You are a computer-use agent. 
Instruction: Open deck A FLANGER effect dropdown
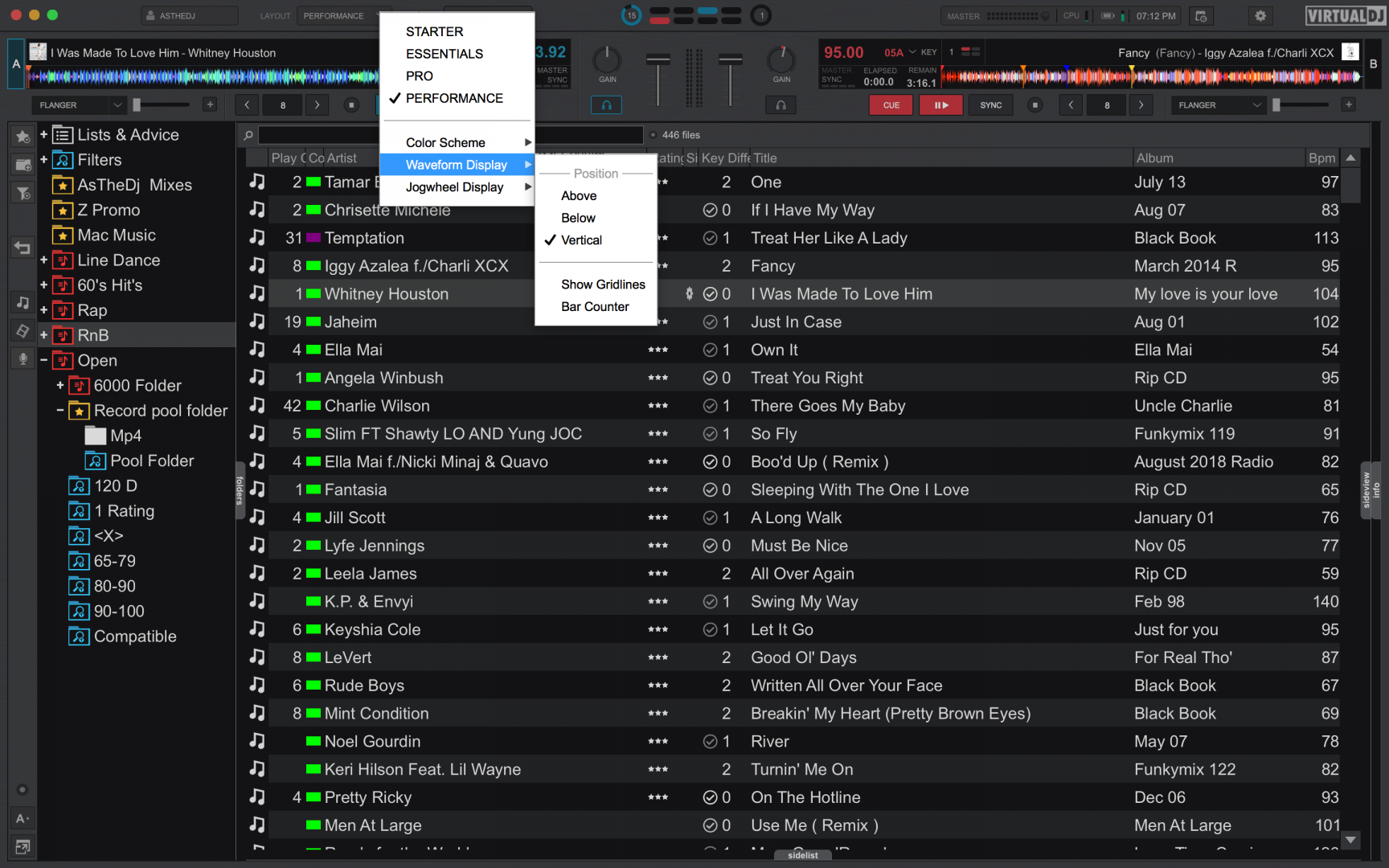pos(79,105)
